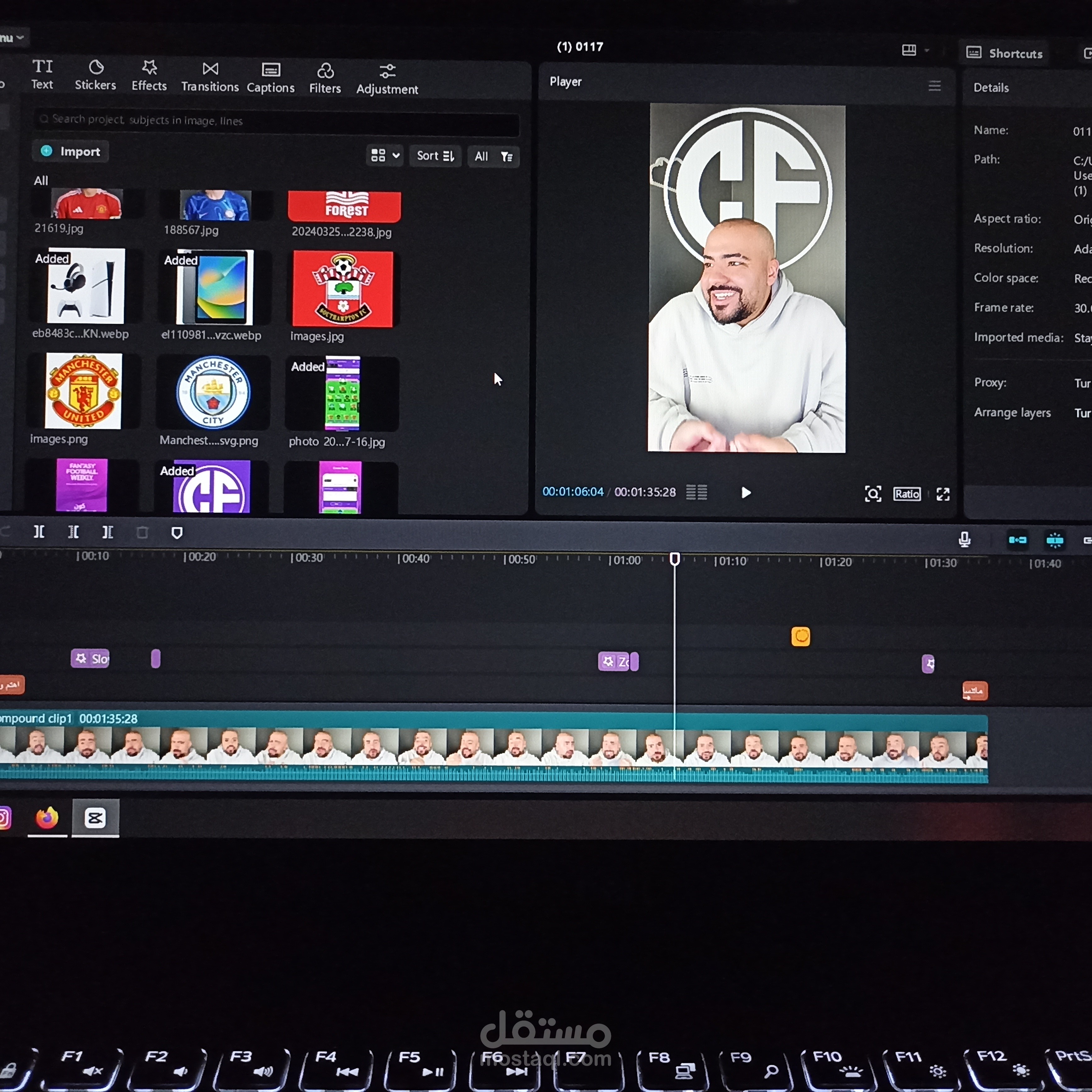The image size is (1092, 1092).
Task: Open the Stickers tab
Action: tap(96, 75)
